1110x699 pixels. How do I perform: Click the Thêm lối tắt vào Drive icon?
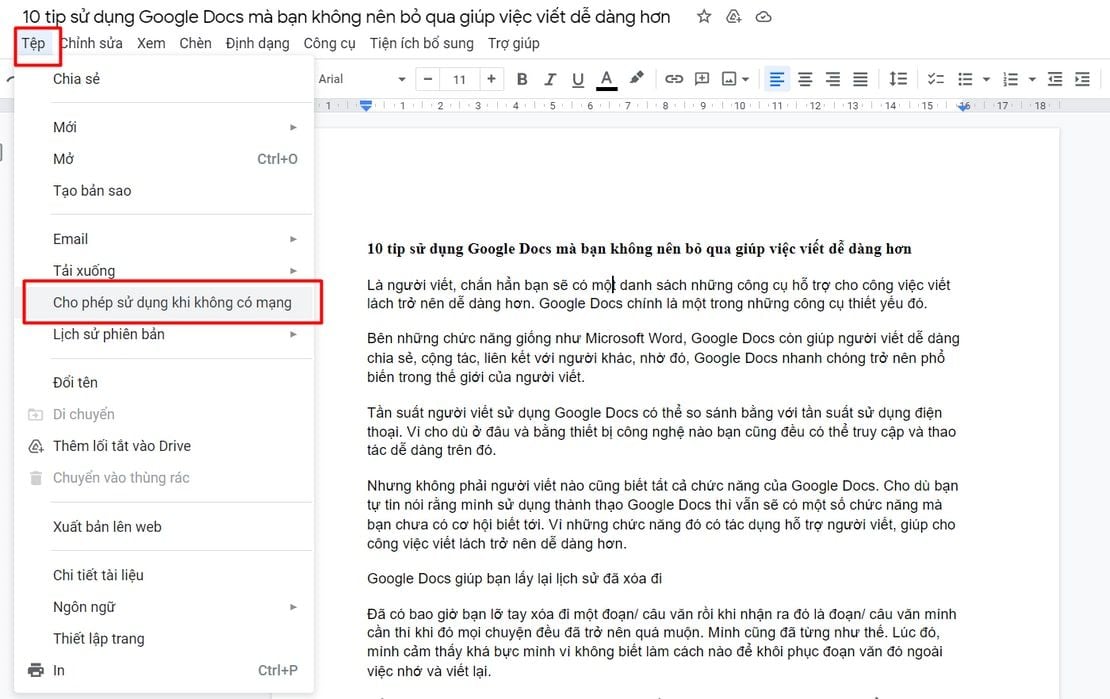(x=35, y=446)
